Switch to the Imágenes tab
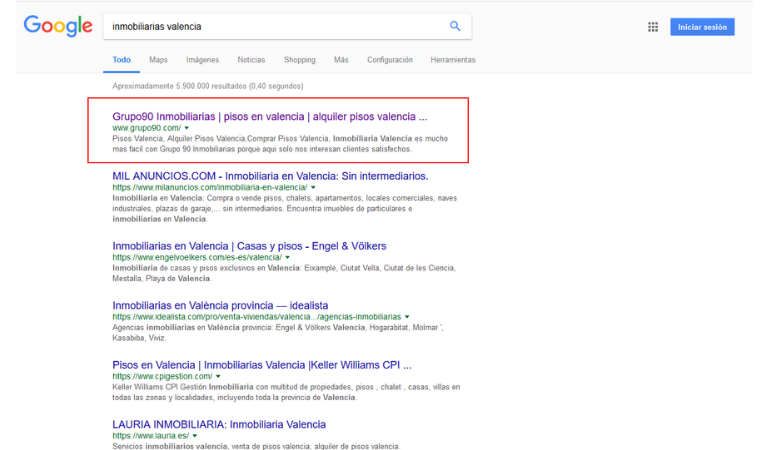The width and height of the screenshot is (768, 450). pyautogui.click(x=202, y=60)
